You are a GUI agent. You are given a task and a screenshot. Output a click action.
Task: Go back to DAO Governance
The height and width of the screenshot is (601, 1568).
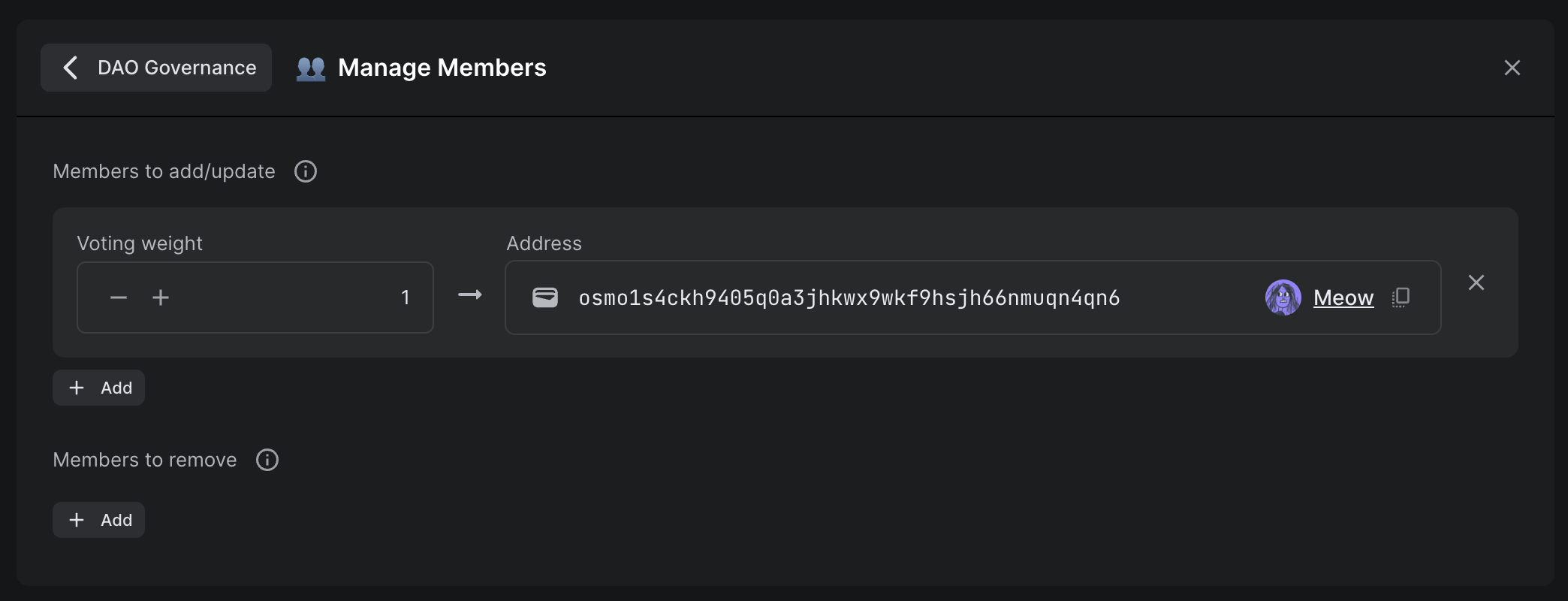156,68
